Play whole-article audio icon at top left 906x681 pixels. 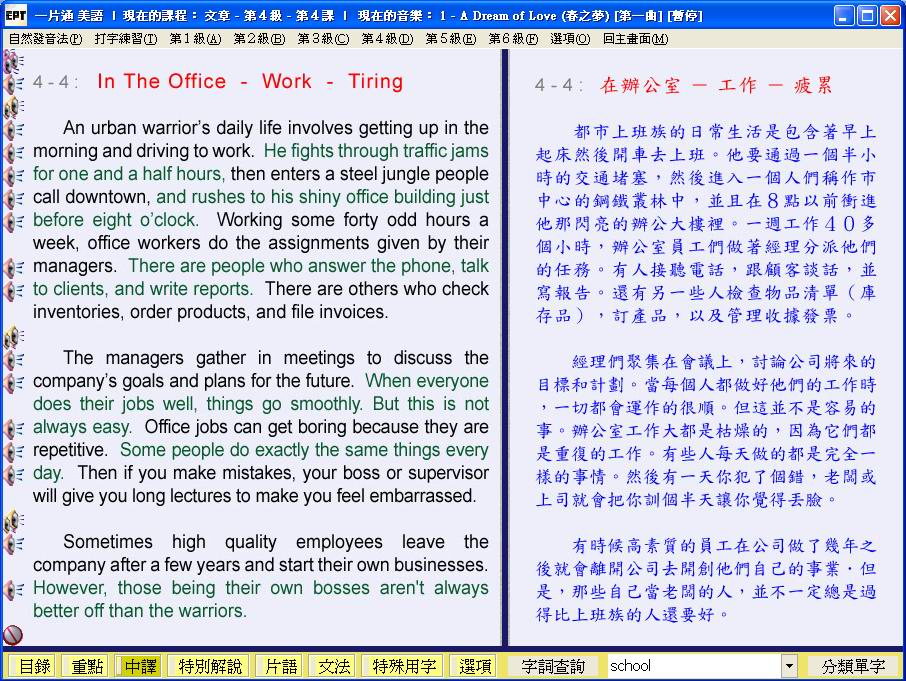[x=13, y=62]
